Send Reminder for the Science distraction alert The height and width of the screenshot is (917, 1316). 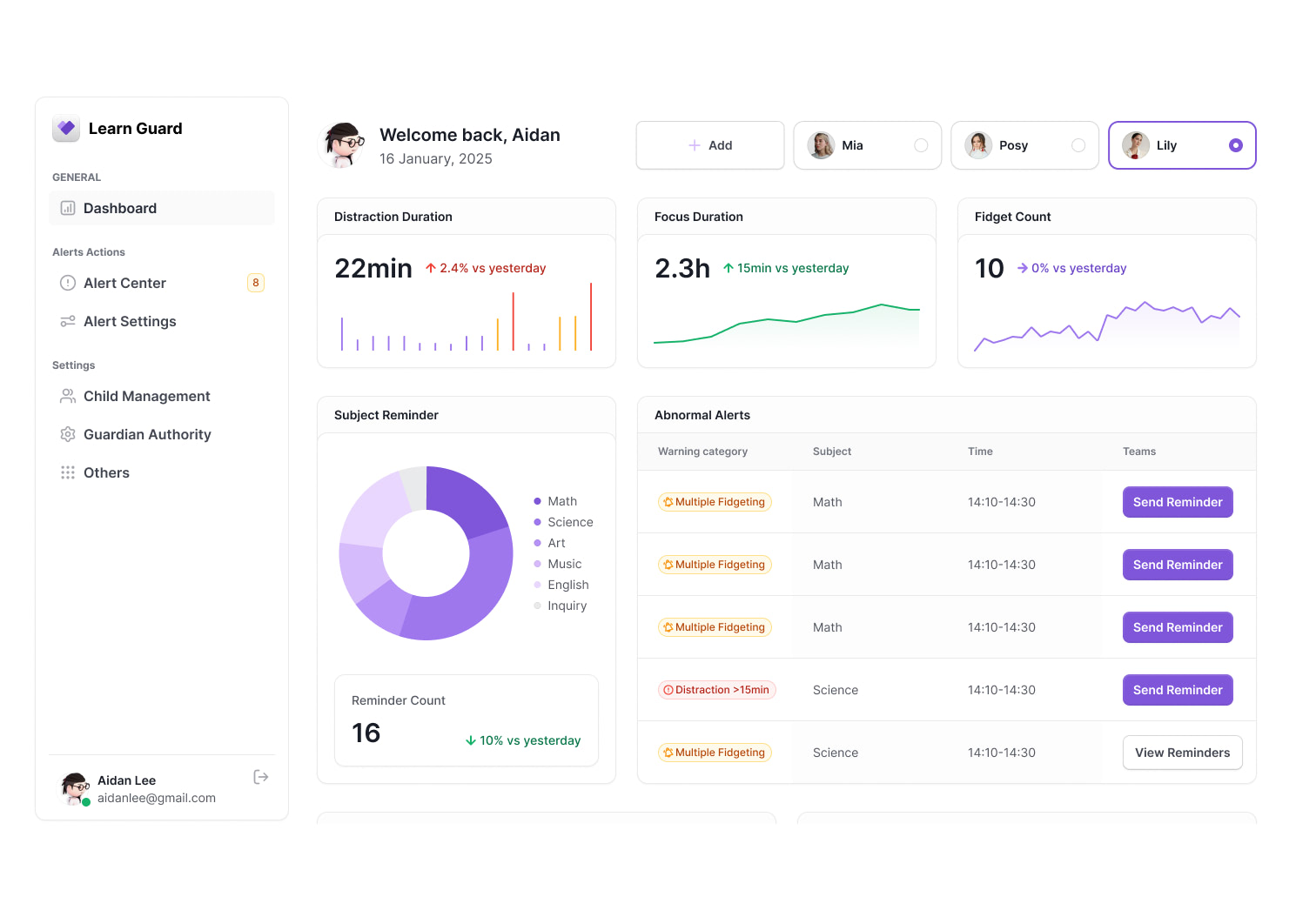point(1177,690)
